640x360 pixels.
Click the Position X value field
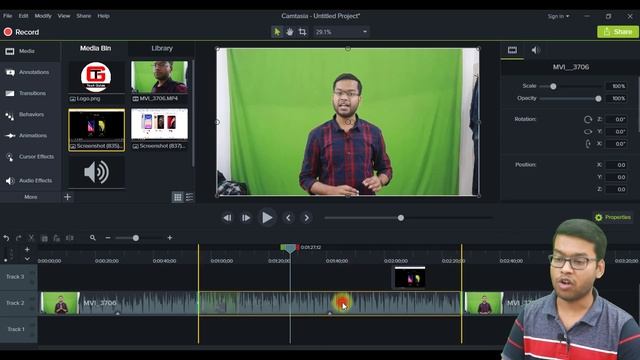pyautogui.click(x=616, y=165)
